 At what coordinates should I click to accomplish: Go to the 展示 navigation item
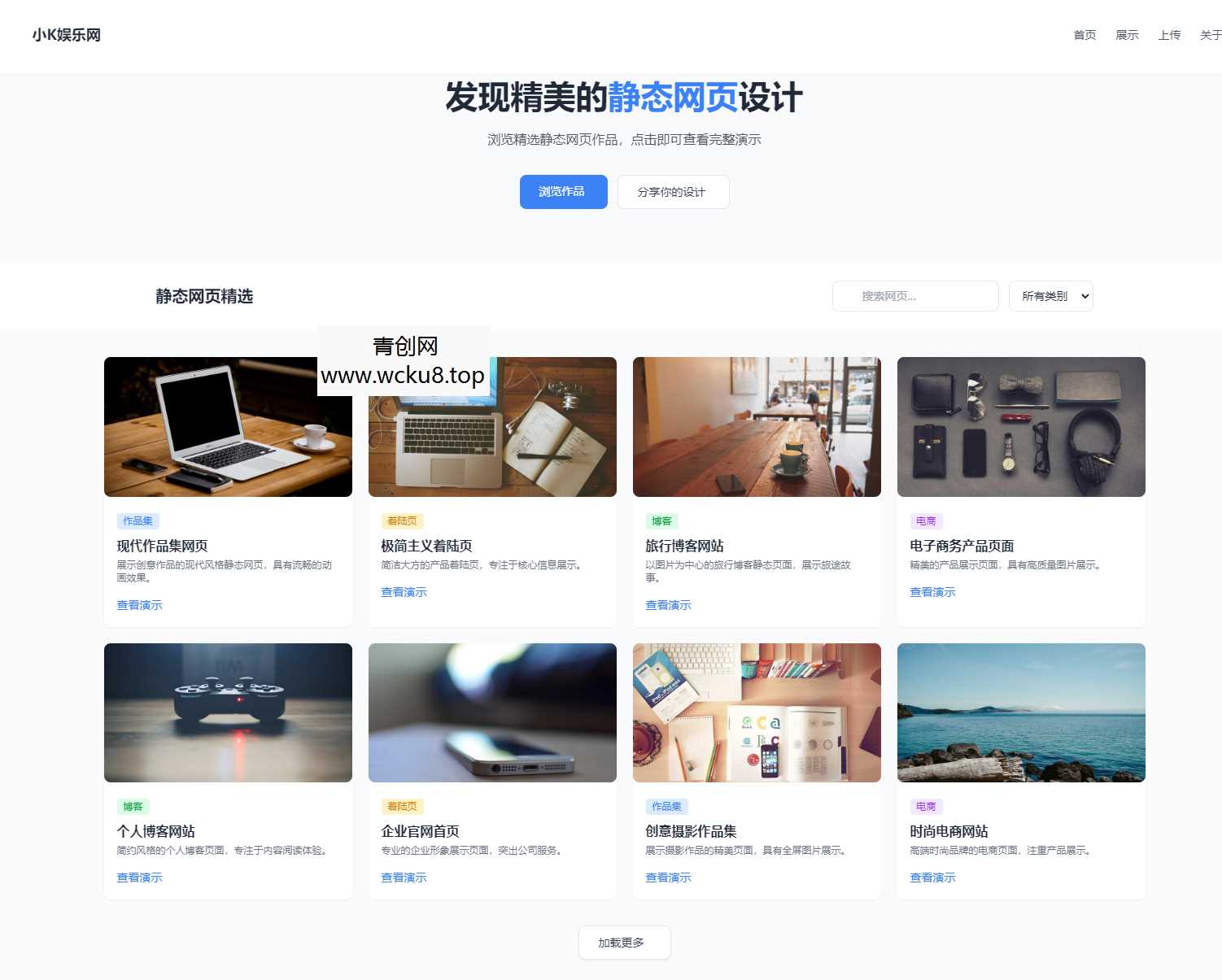(1127, 35)
